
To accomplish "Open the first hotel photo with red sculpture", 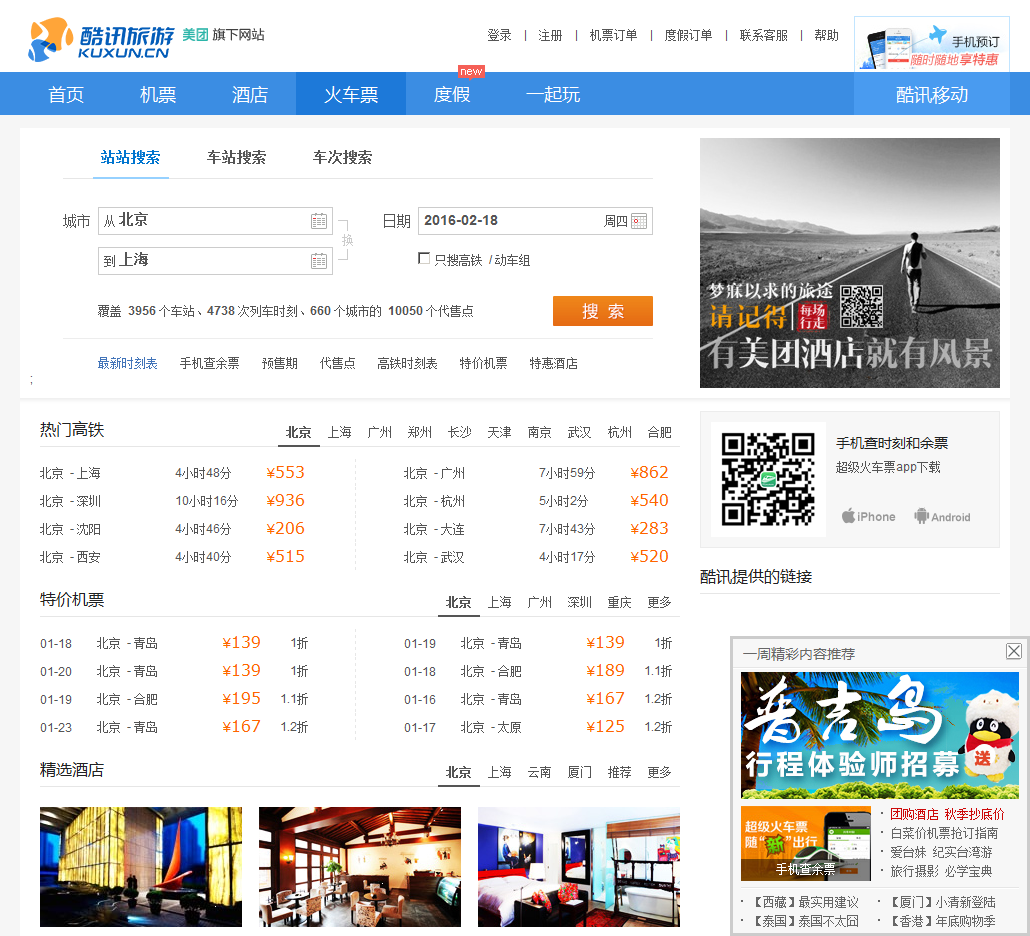I will [141, 867].
